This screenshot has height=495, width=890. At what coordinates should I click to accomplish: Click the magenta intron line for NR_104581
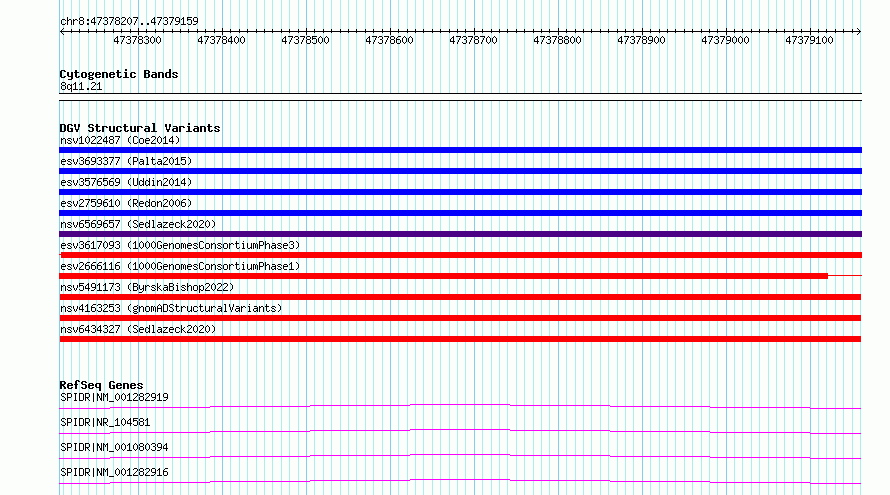pyautogui.click(x=460, y=430)
